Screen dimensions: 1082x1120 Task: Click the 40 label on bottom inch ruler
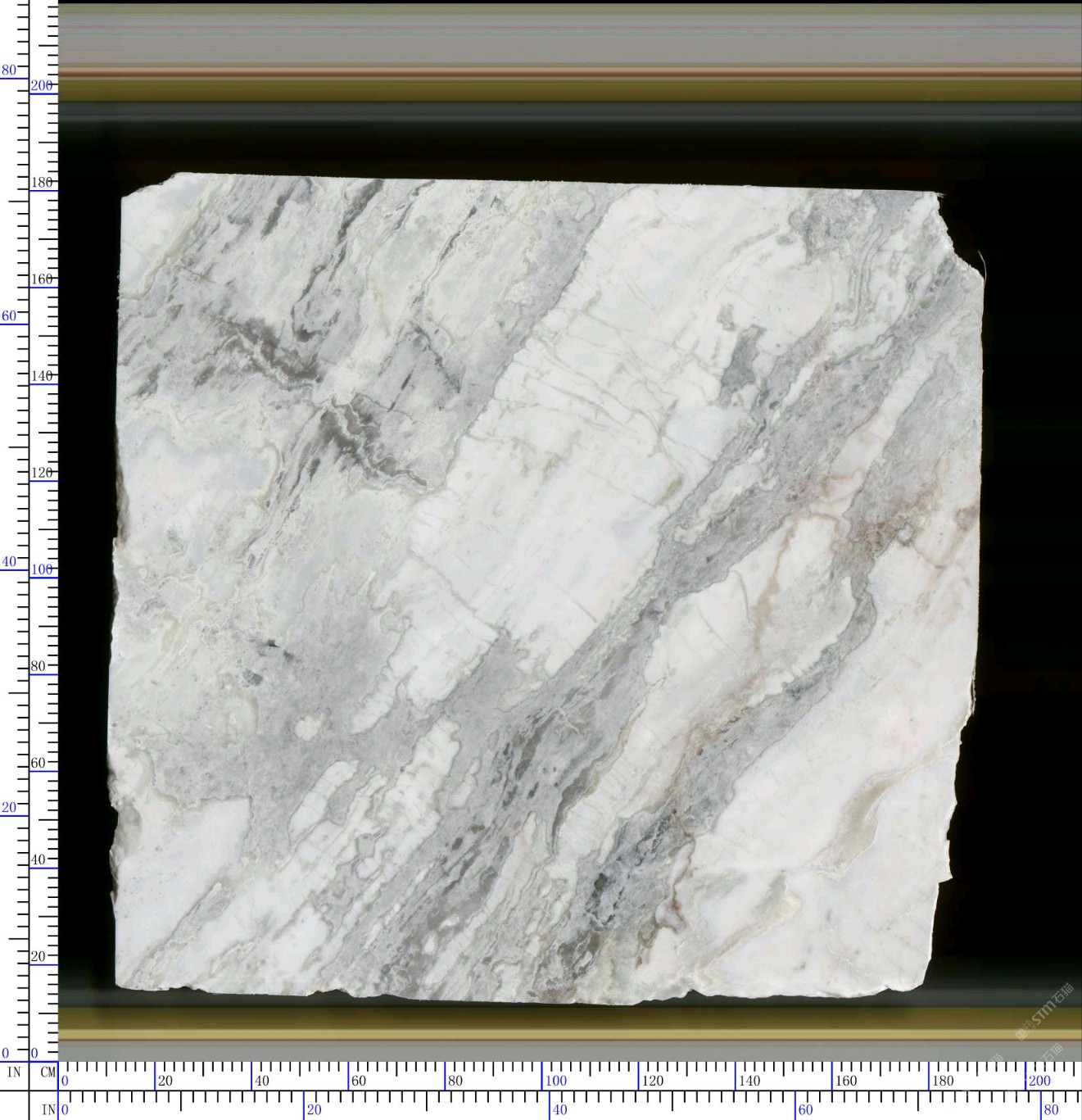tap(559, 1110)
